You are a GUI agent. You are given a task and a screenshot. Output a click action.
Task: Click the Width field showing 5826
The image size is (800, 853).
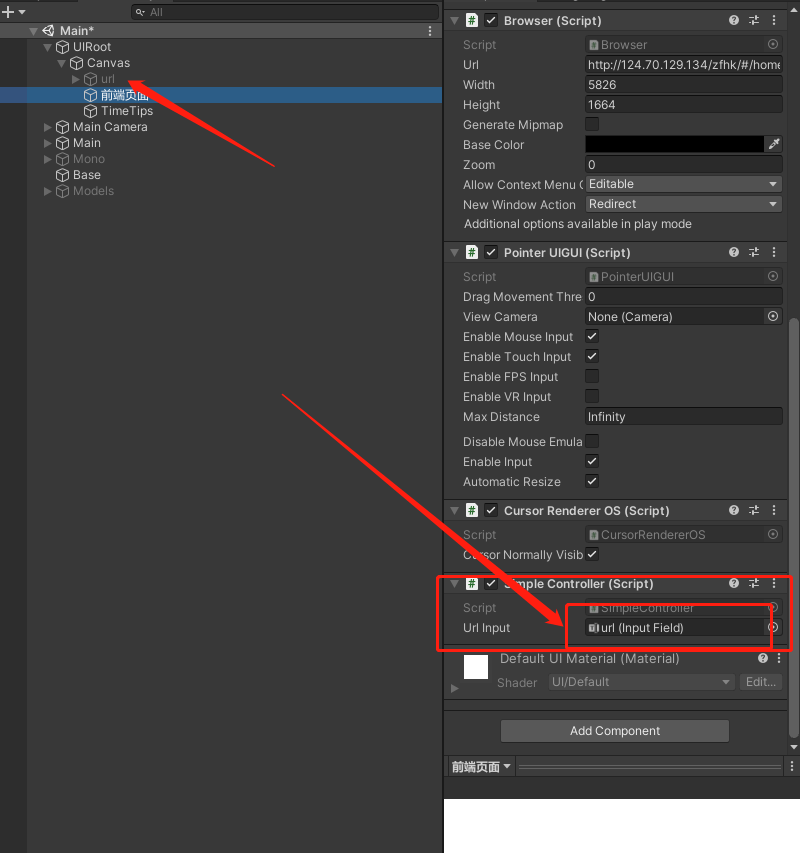click(x=684, y=84)
